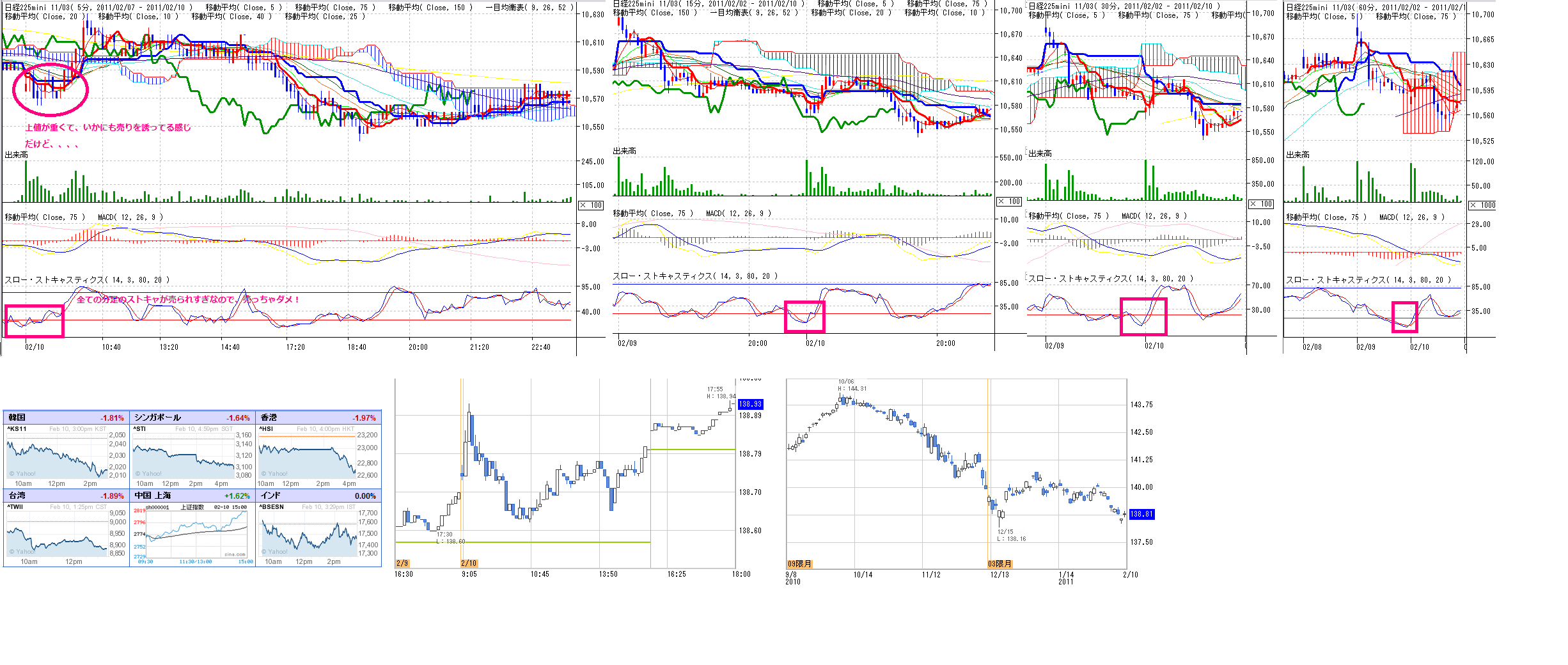Viewport: 1568px width, 665px height.
Task: Click the ^BSESN ticker symbol
Action: (x=272, y=507)
